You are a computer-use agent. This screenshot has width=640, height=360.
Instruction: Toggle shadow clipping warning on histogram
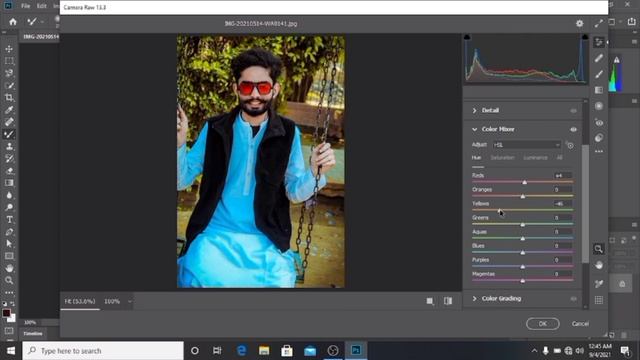click(467, 37)
